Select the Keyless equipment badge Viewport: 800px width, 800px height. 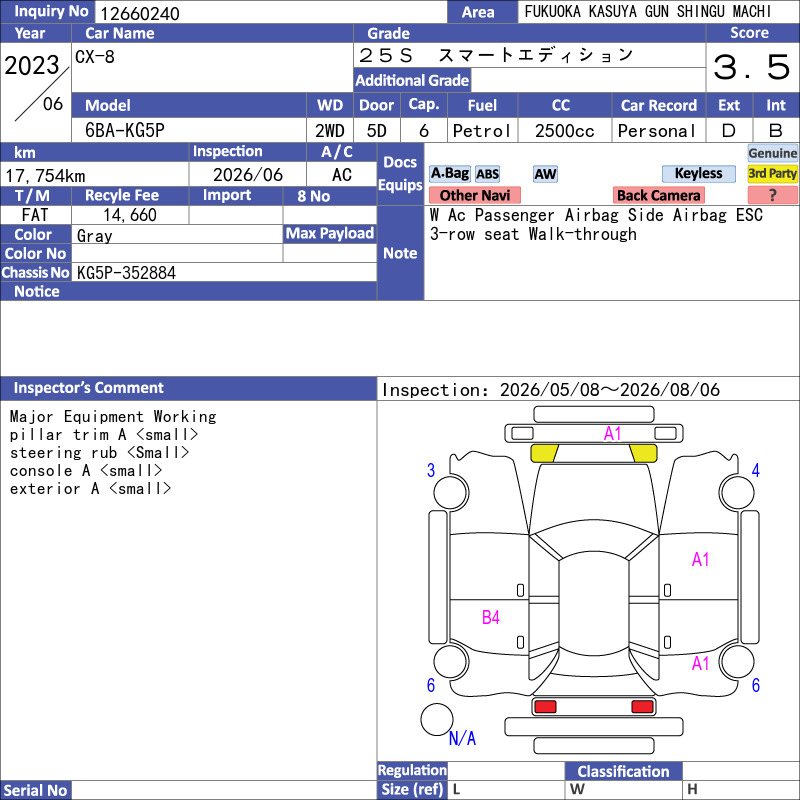(698, 174)
